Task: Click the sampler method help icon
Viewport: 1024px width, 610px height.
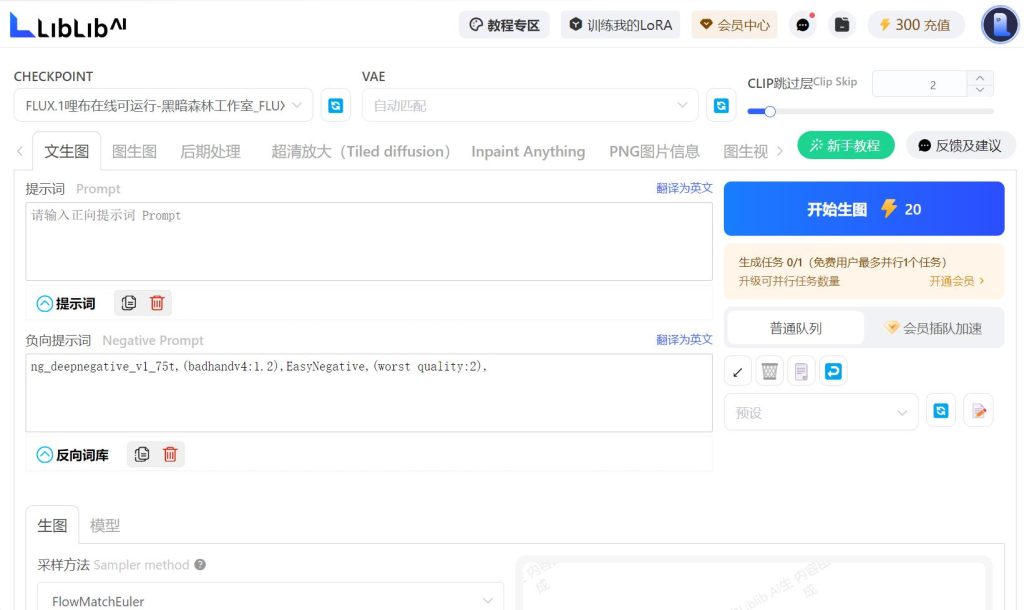Action: click(x=200, y=564)
